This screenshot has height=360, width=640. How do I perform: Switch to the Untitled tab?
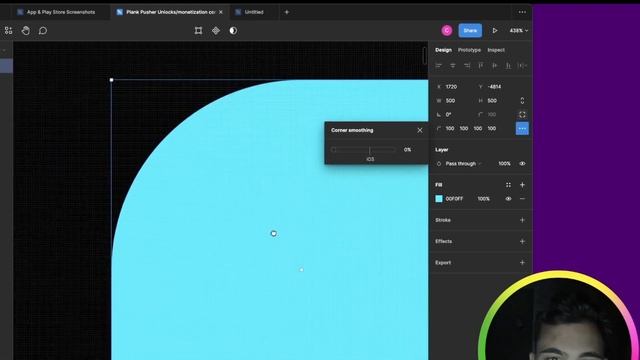(249, 12)
